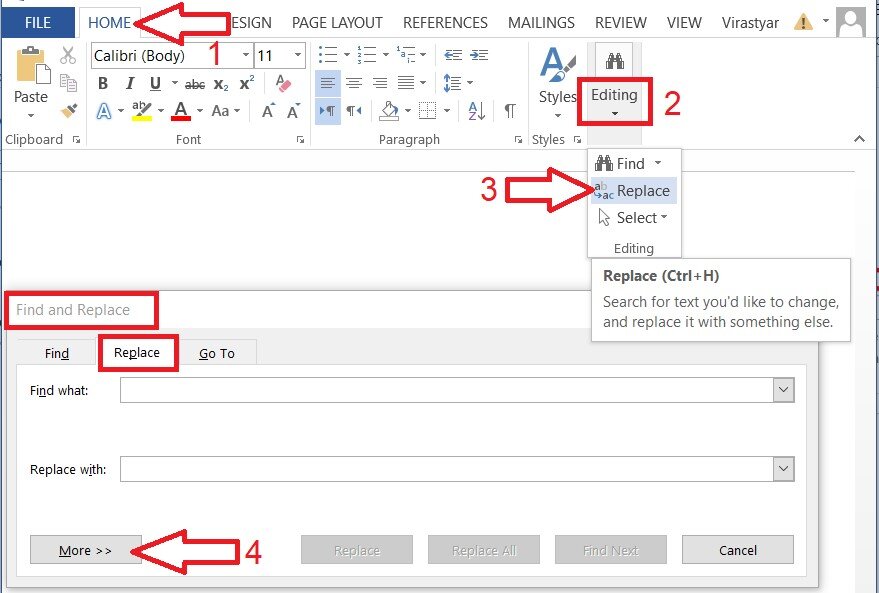Click the Replace option in Editing menu

coord(642,191)
